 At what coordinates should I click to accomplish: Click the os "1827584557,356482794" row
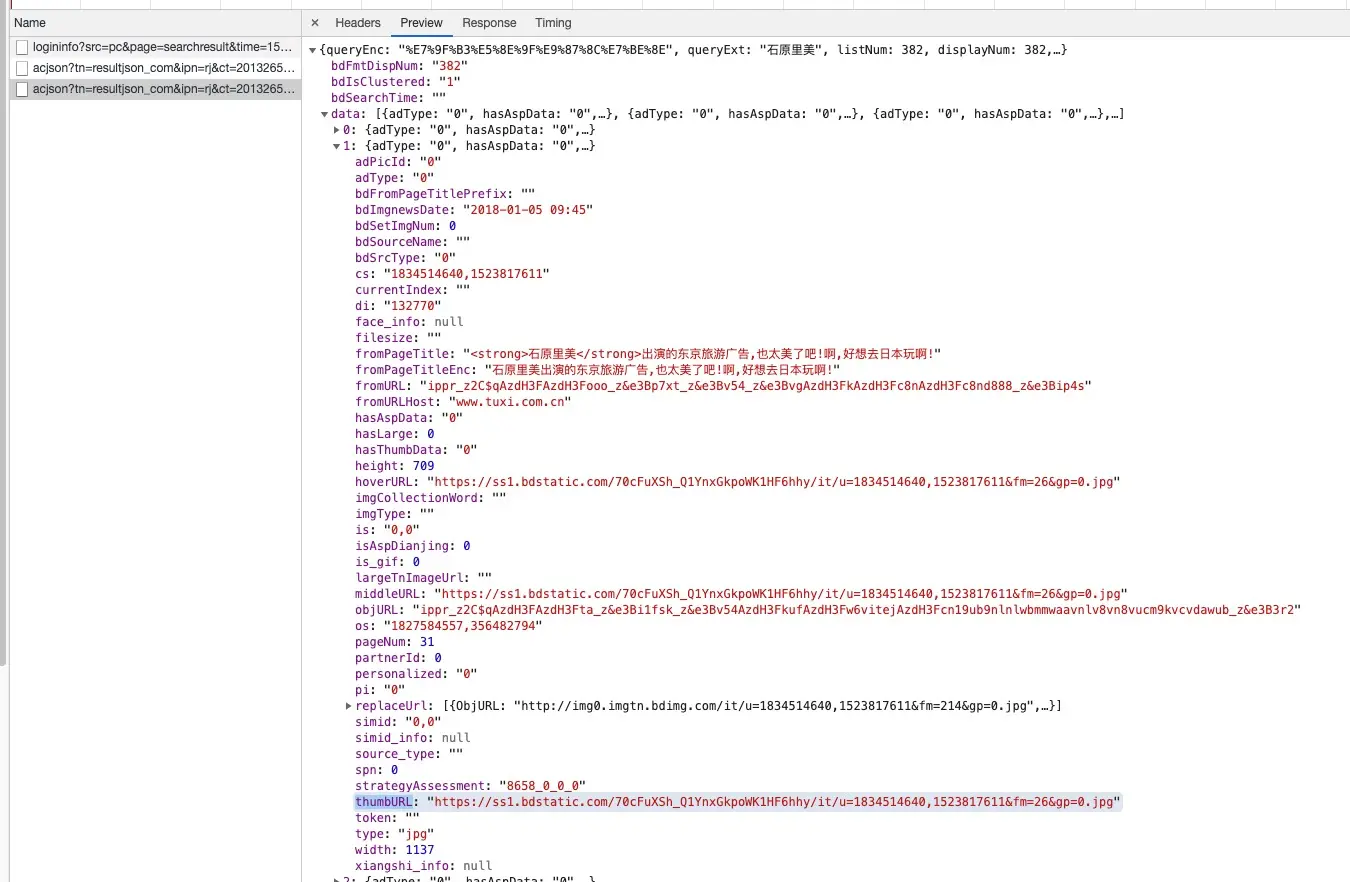(449, 626)
